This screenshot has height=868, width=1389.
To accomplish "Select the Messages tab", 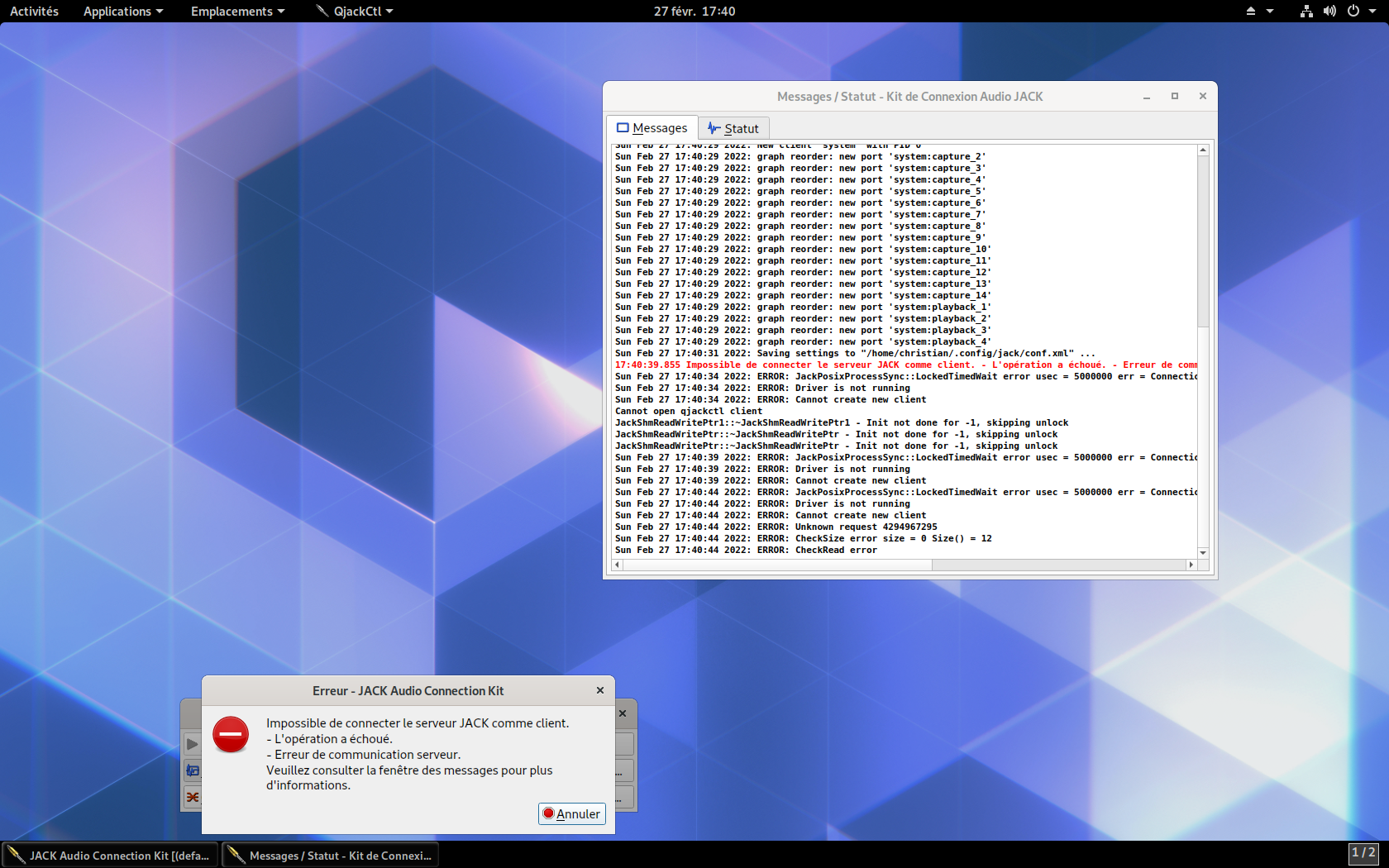I will pos(652,128).
